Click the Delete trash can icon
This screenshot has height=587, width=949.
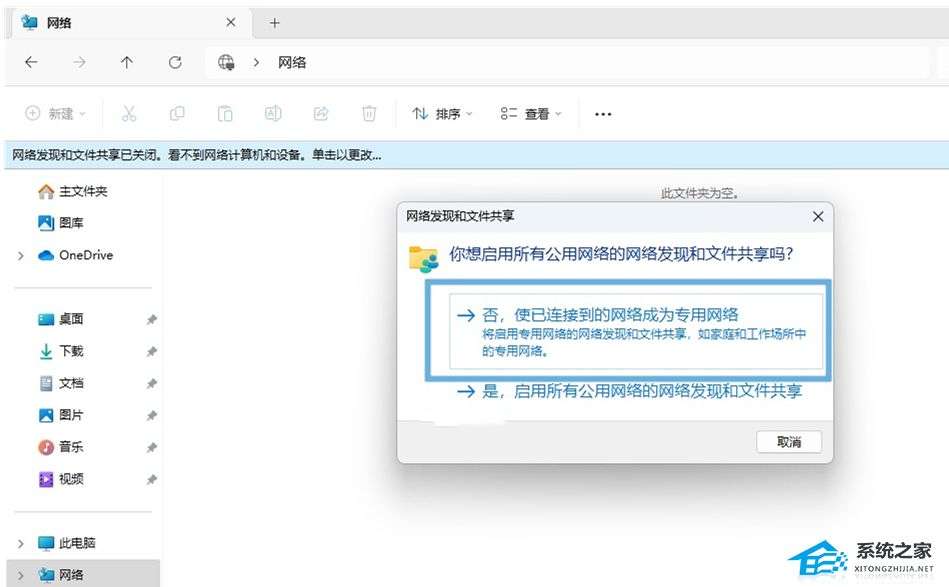(x=369, y=114)
